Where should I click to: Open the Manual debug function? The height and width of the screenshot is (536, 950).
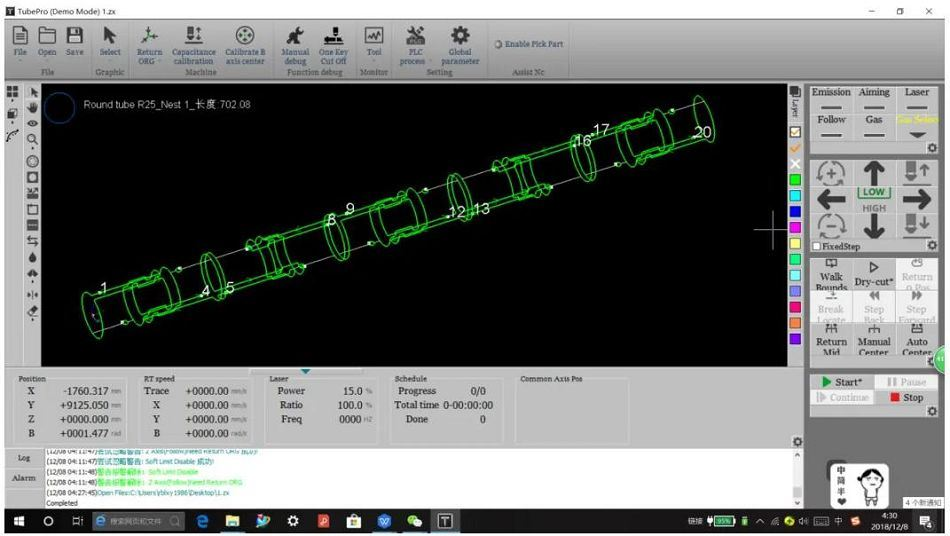pyautogui.click(x=295, y=45)
